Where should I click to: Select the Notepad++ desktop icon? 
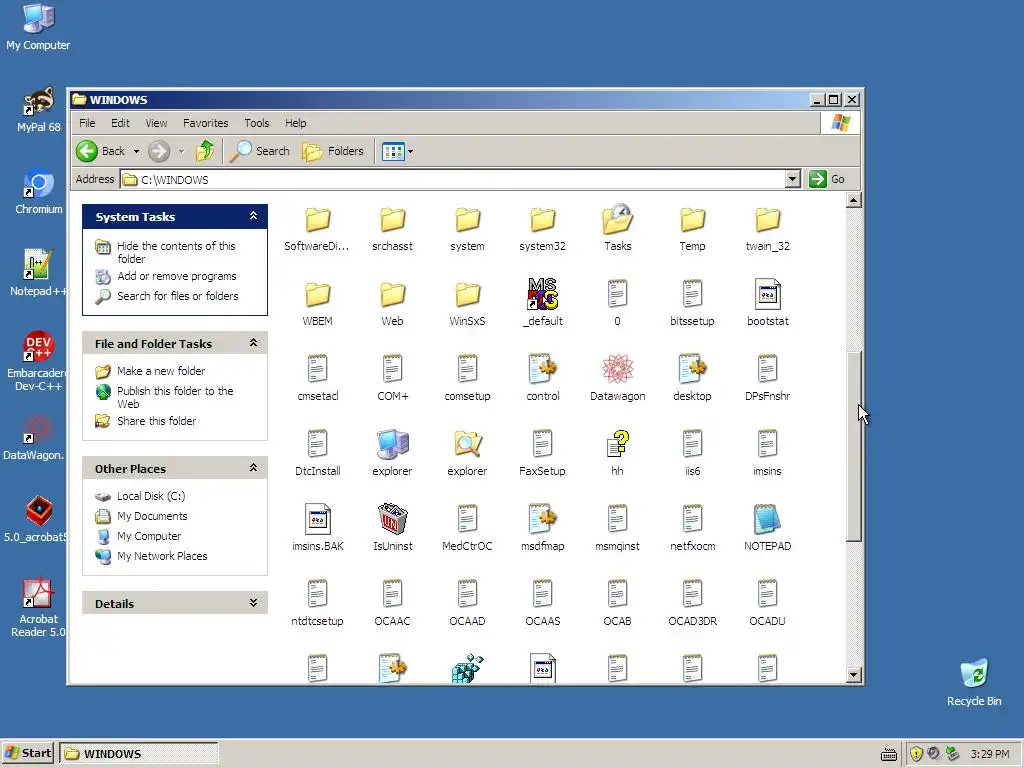37,274
